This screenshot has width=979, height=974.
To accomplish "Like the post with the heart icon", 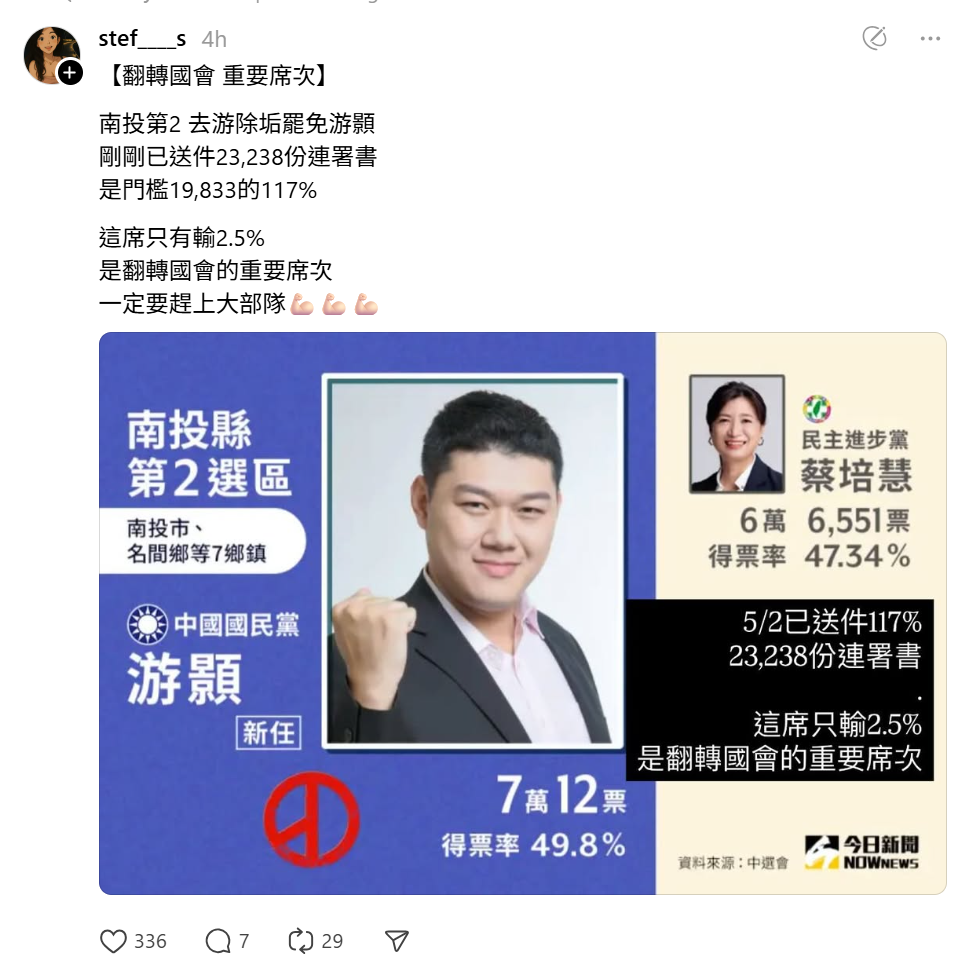I will (x=113, y=941).
